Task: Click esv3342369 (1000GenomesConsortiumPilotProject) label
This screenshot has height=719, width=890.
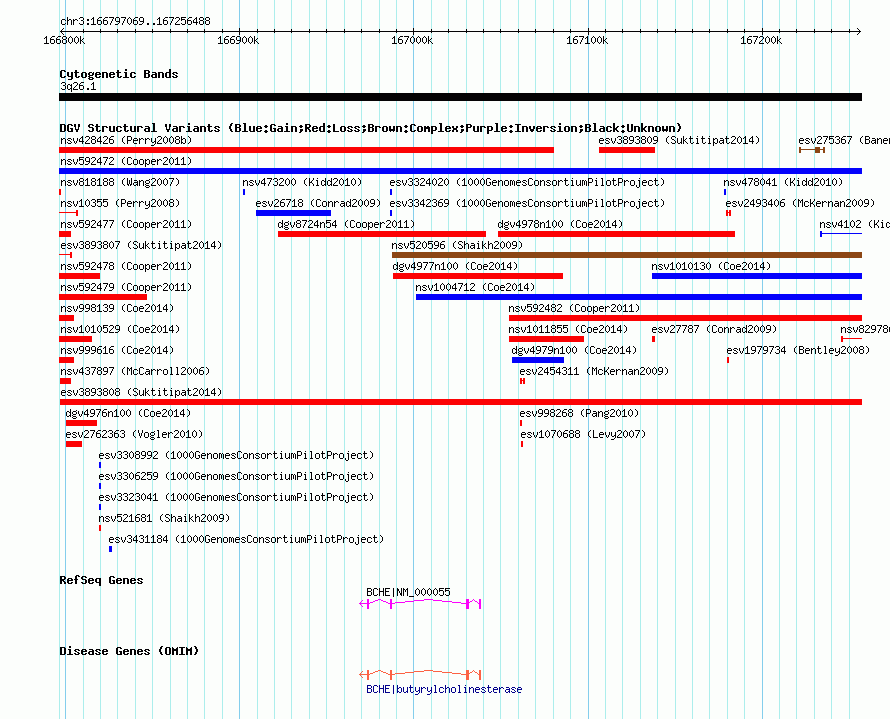Action: point(527,203)
